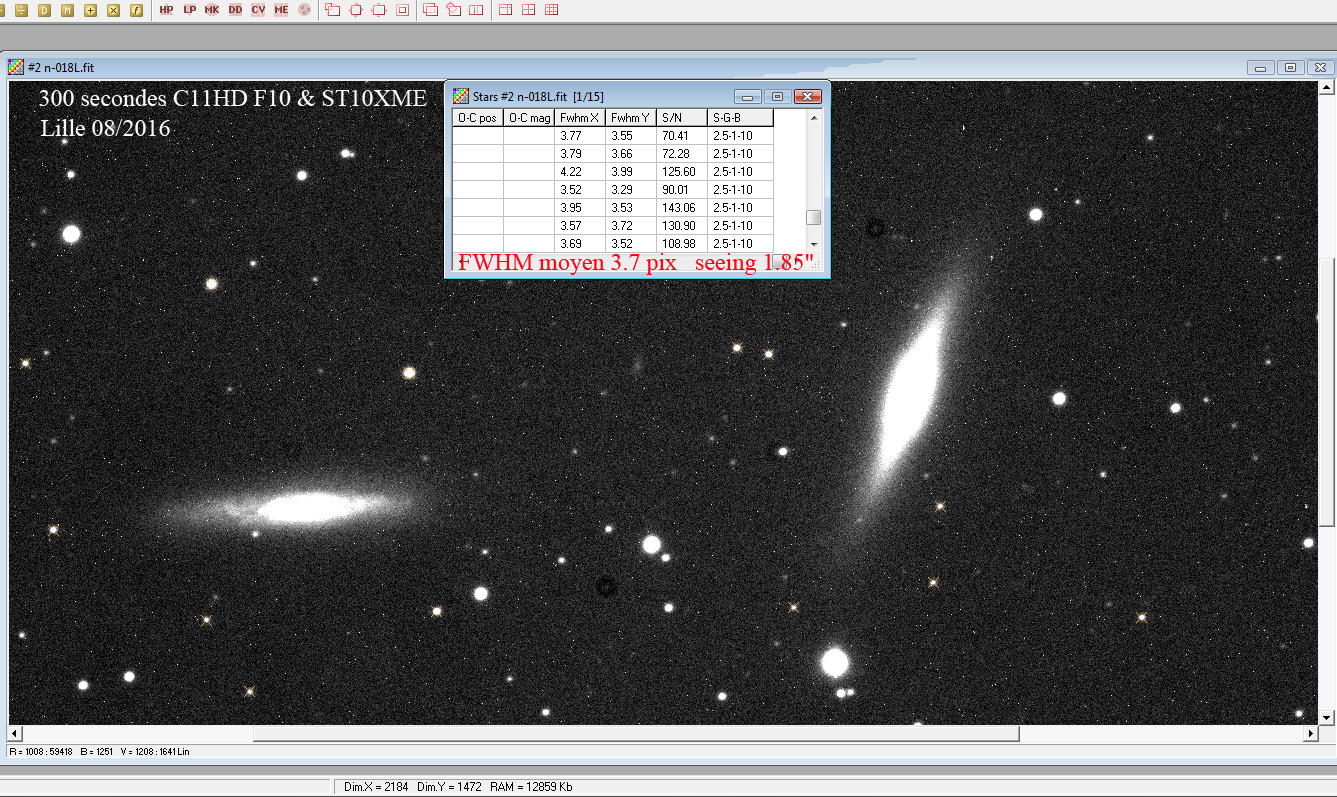
Task: Select the S/N cell 108.98
Action: click(682, 244)
